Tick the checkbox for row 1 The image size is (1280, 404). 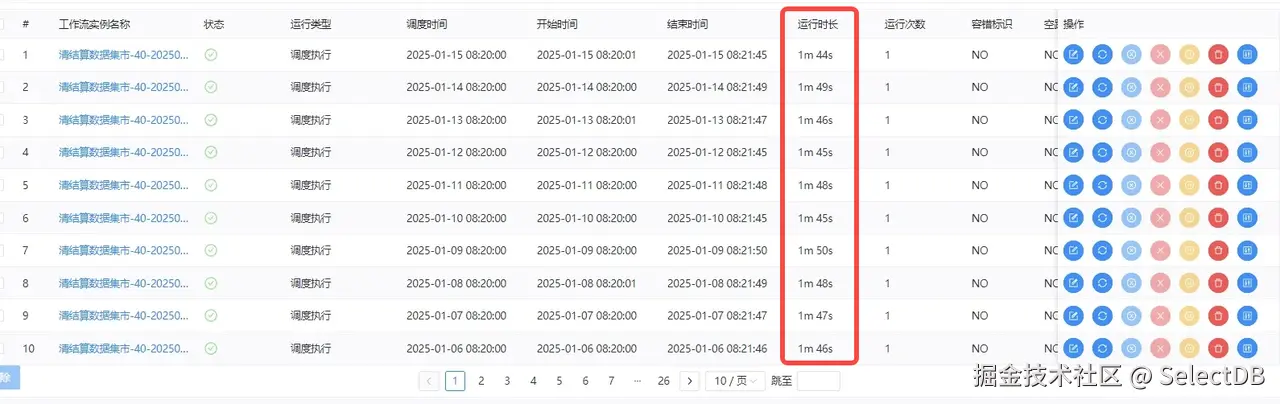point(1,55)
